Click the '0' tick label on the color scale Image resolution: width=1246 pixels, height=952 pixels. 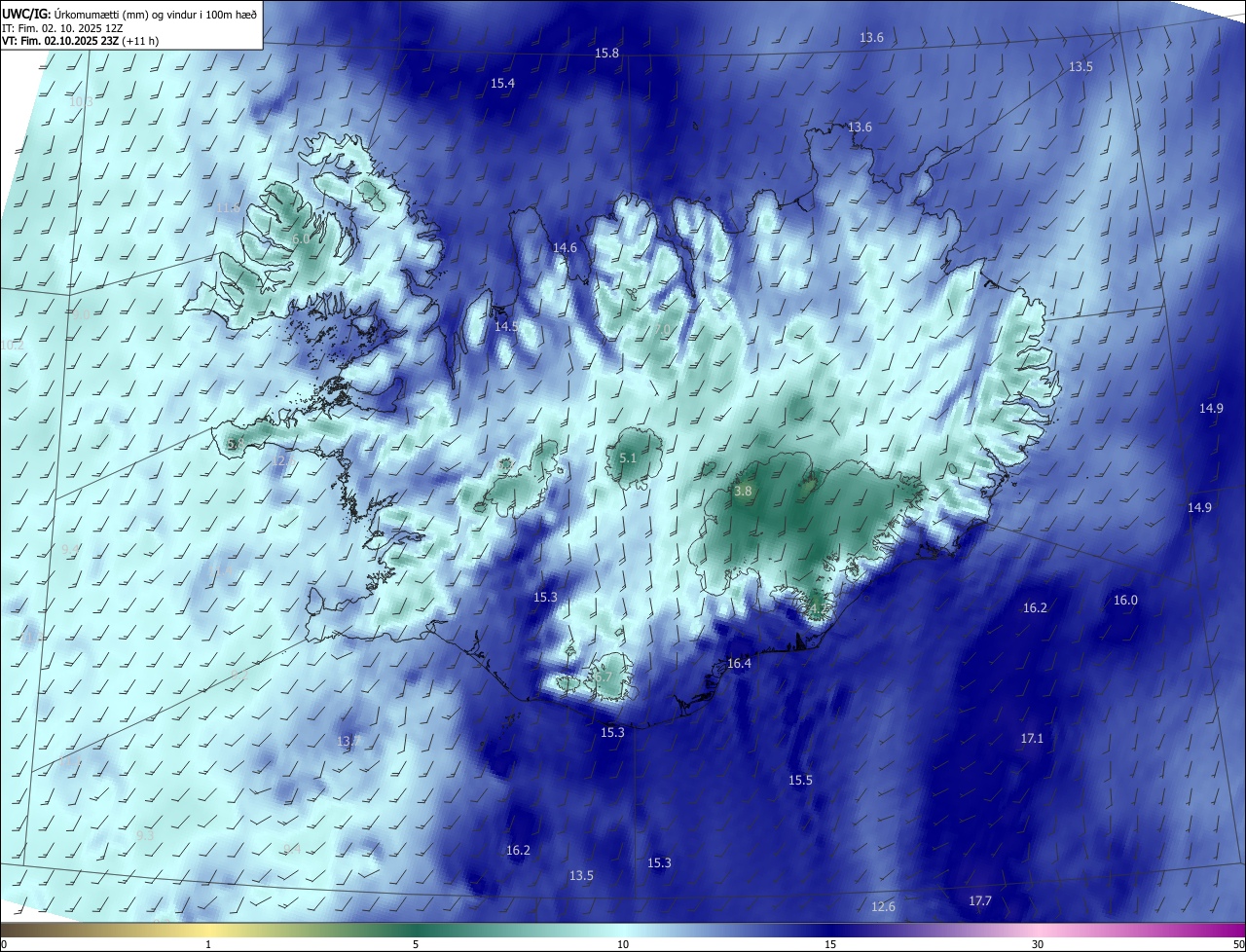coord(4,945)
